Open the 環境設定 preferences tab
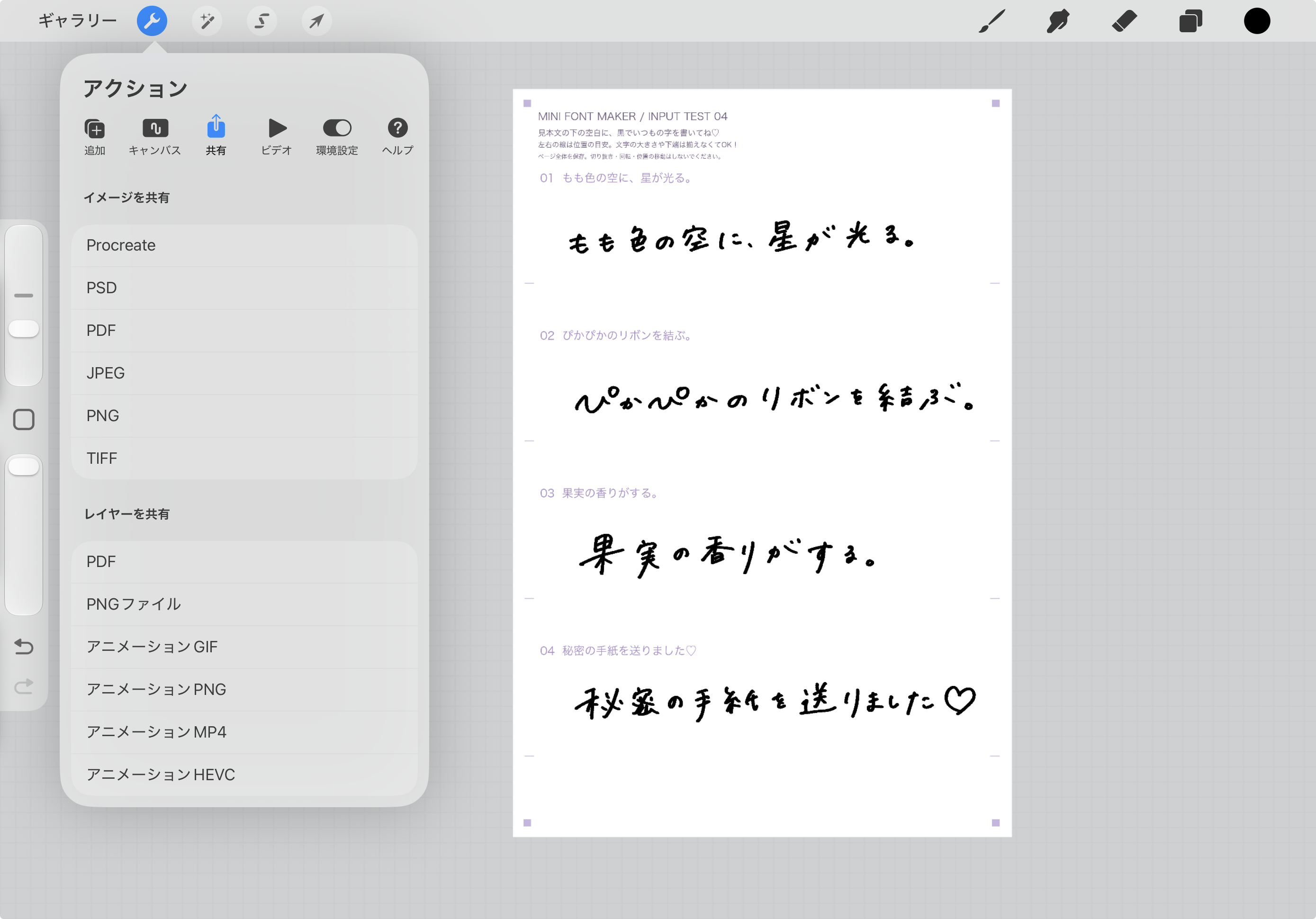Image resolution: width=1316 pixels, height=919 pixels. pos(337,137)
